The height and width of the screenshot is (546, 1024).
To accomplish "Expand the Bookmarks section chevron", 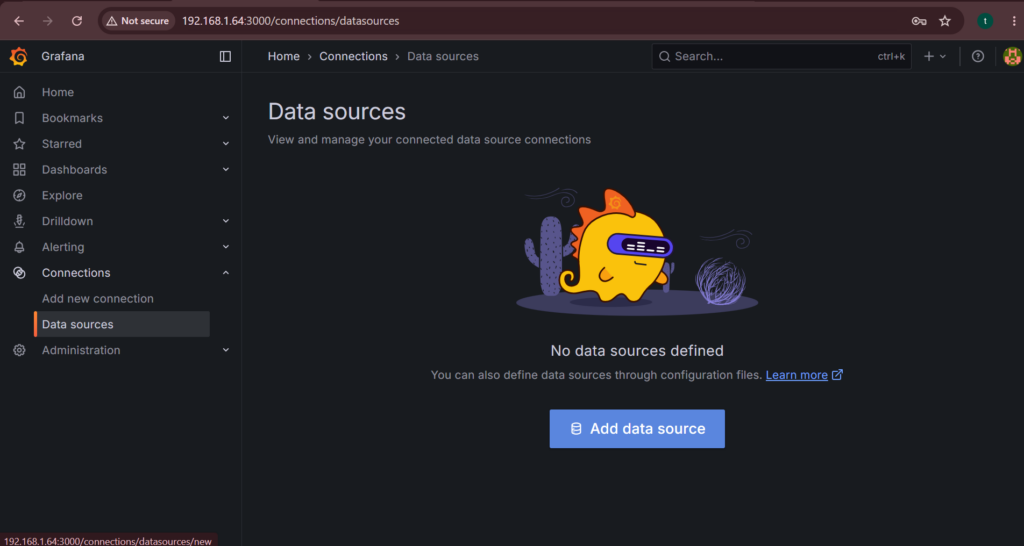I will click(226, 118).
